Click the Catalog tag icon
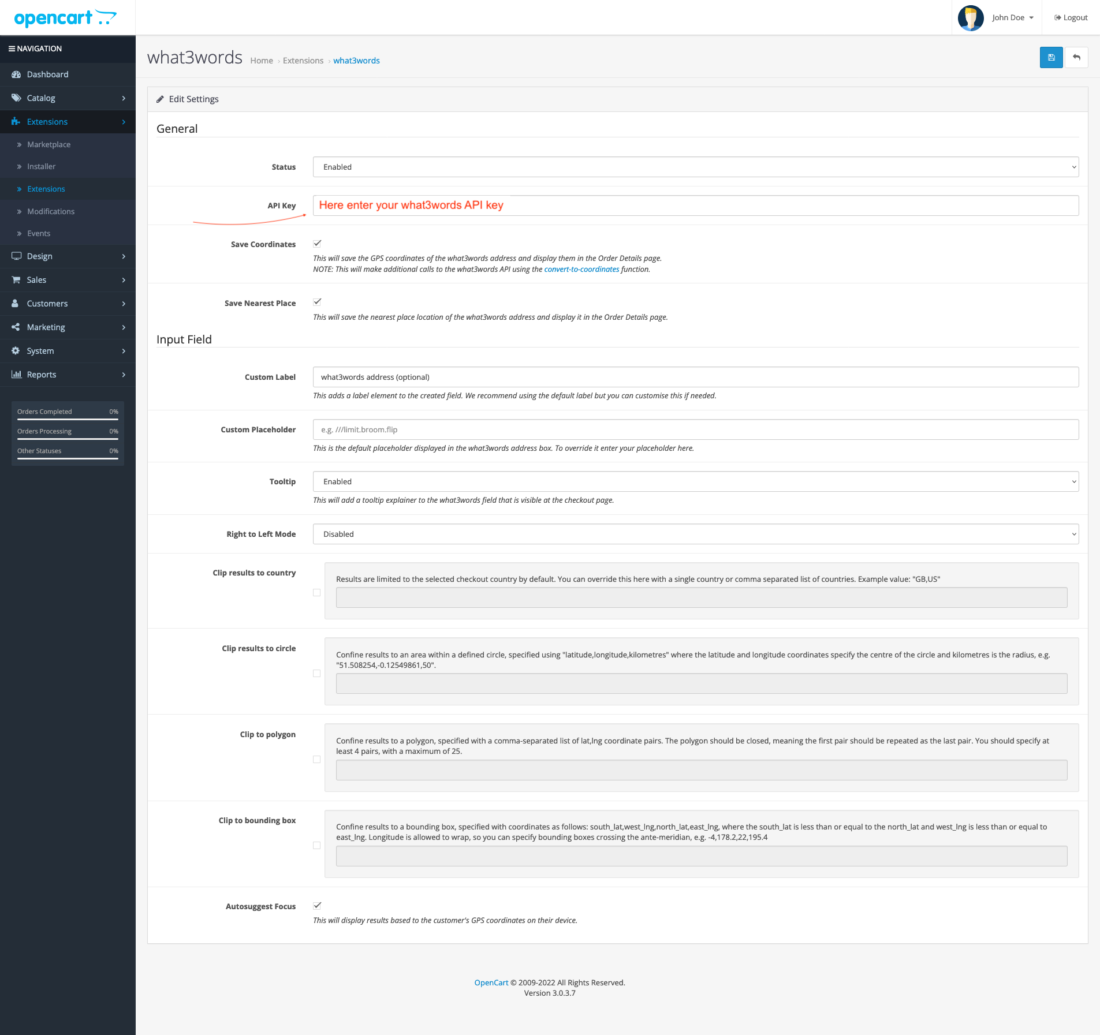Screen dimensions: 1100x1035 tap(15, 98)
